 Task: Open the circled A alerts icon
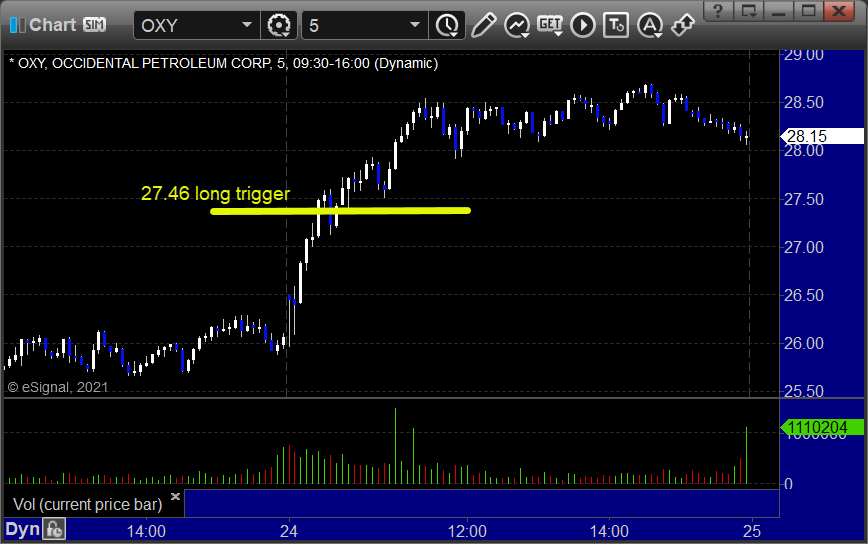pyautogui.click(x=650, y=25)
